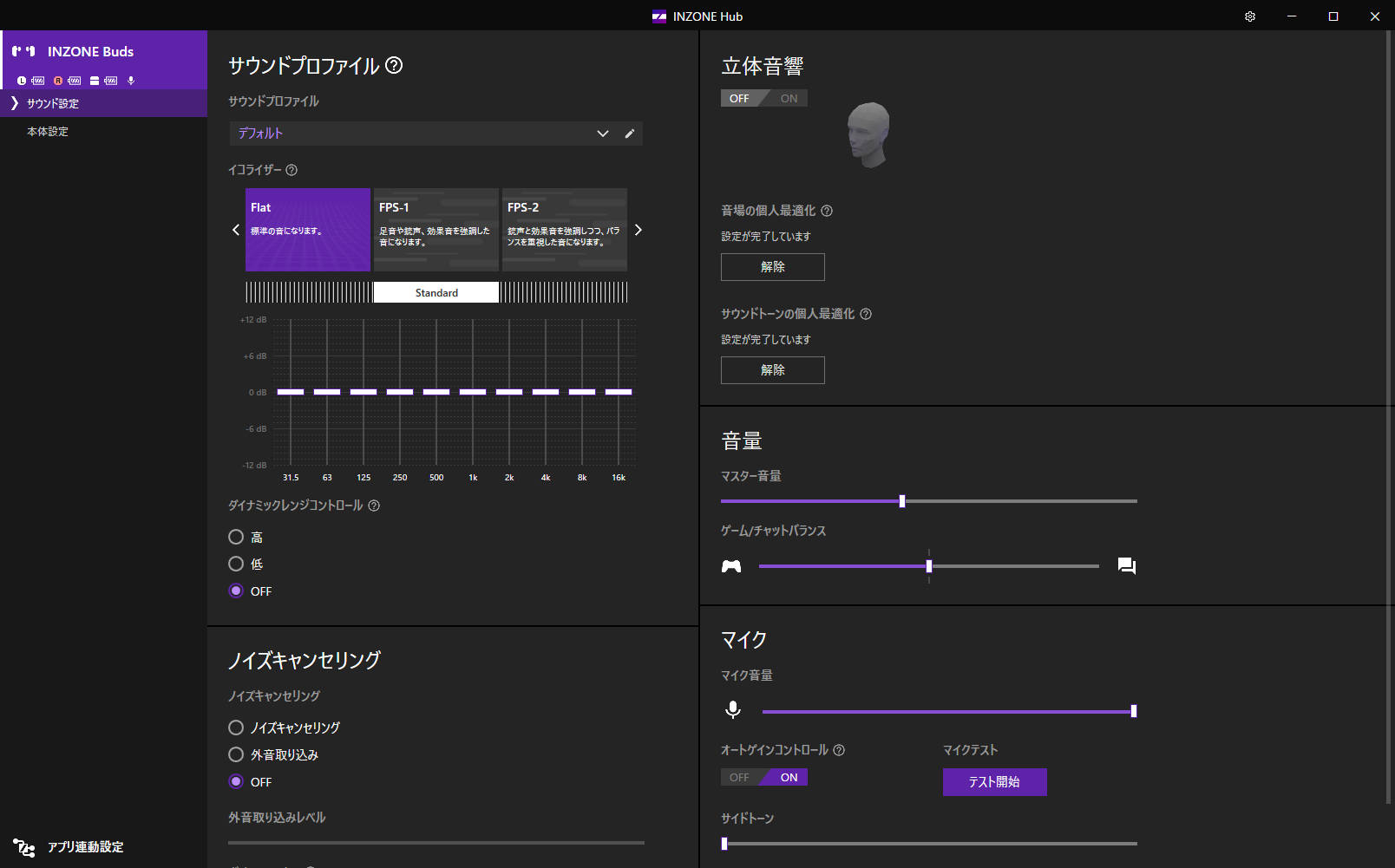Turn spatial sound 立体音響 OFF
The height and width of the screenshot is (868, 1395).
(739, 98)
